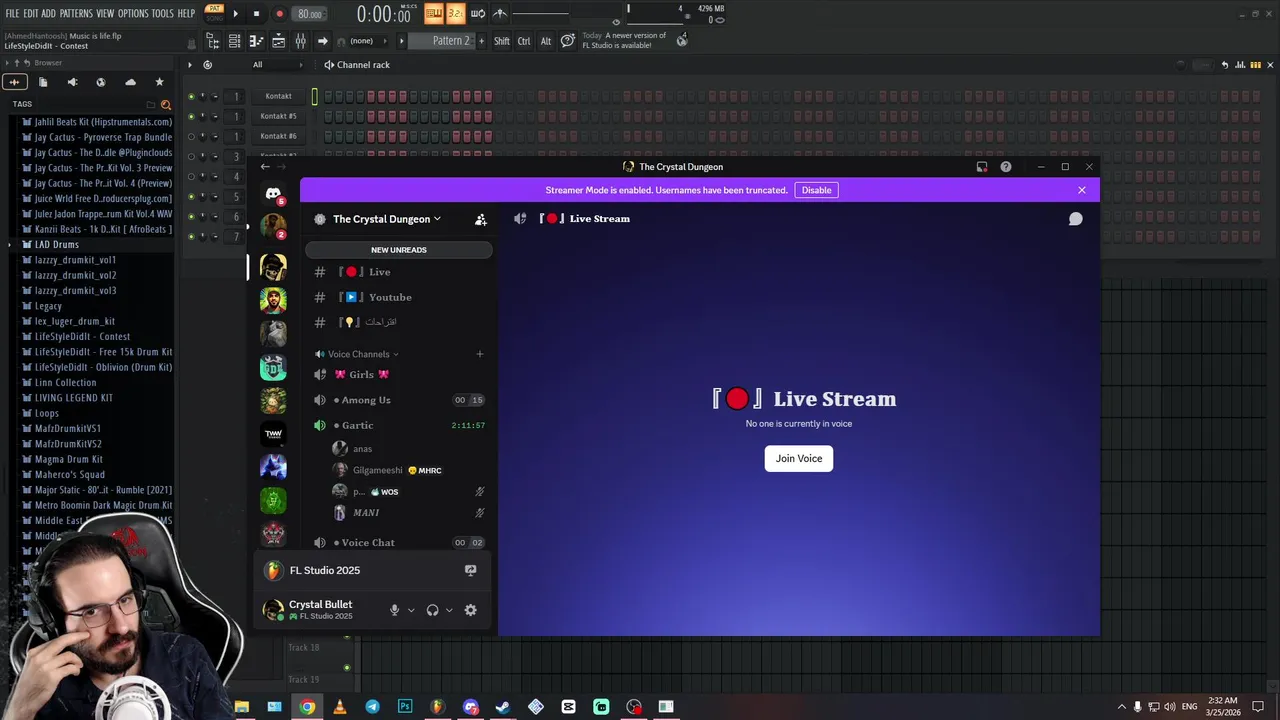Open chat bubble icon in Live Stream header
Screen dimensions: 1280x720
(x=1075, y=218)
